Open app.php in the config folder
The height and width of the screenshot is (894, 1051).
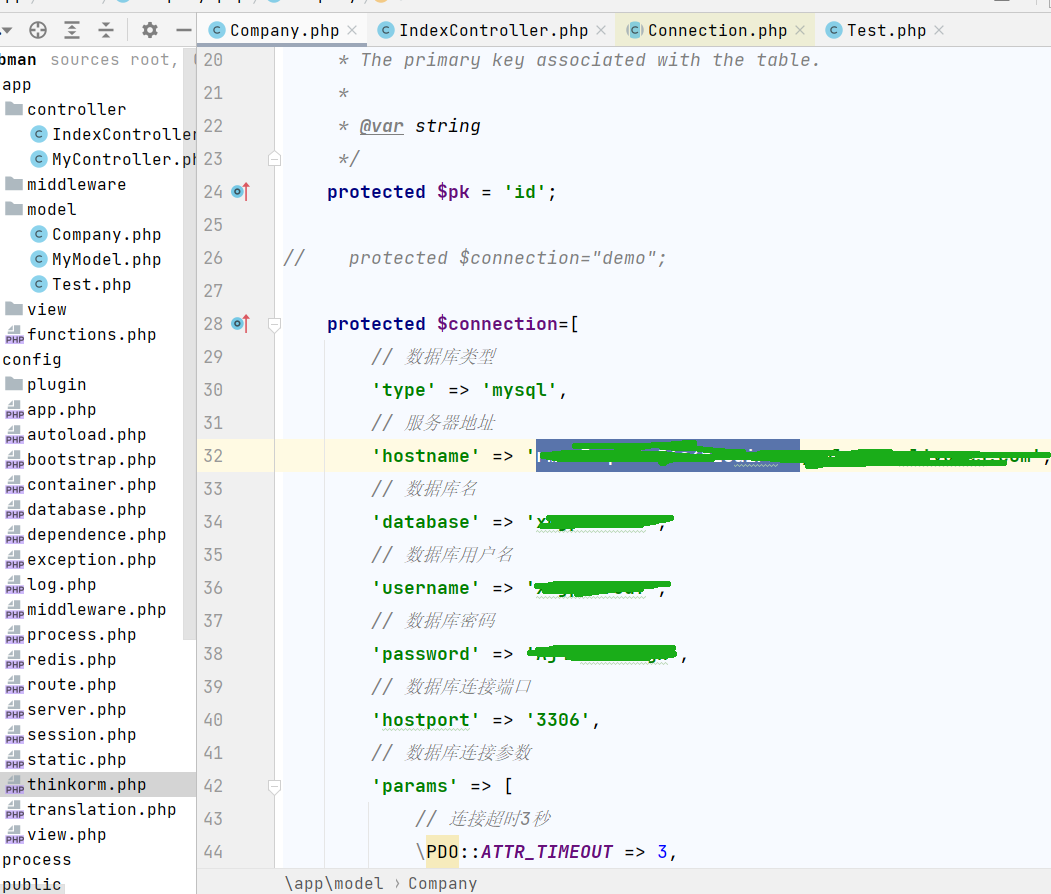[62, 409]
